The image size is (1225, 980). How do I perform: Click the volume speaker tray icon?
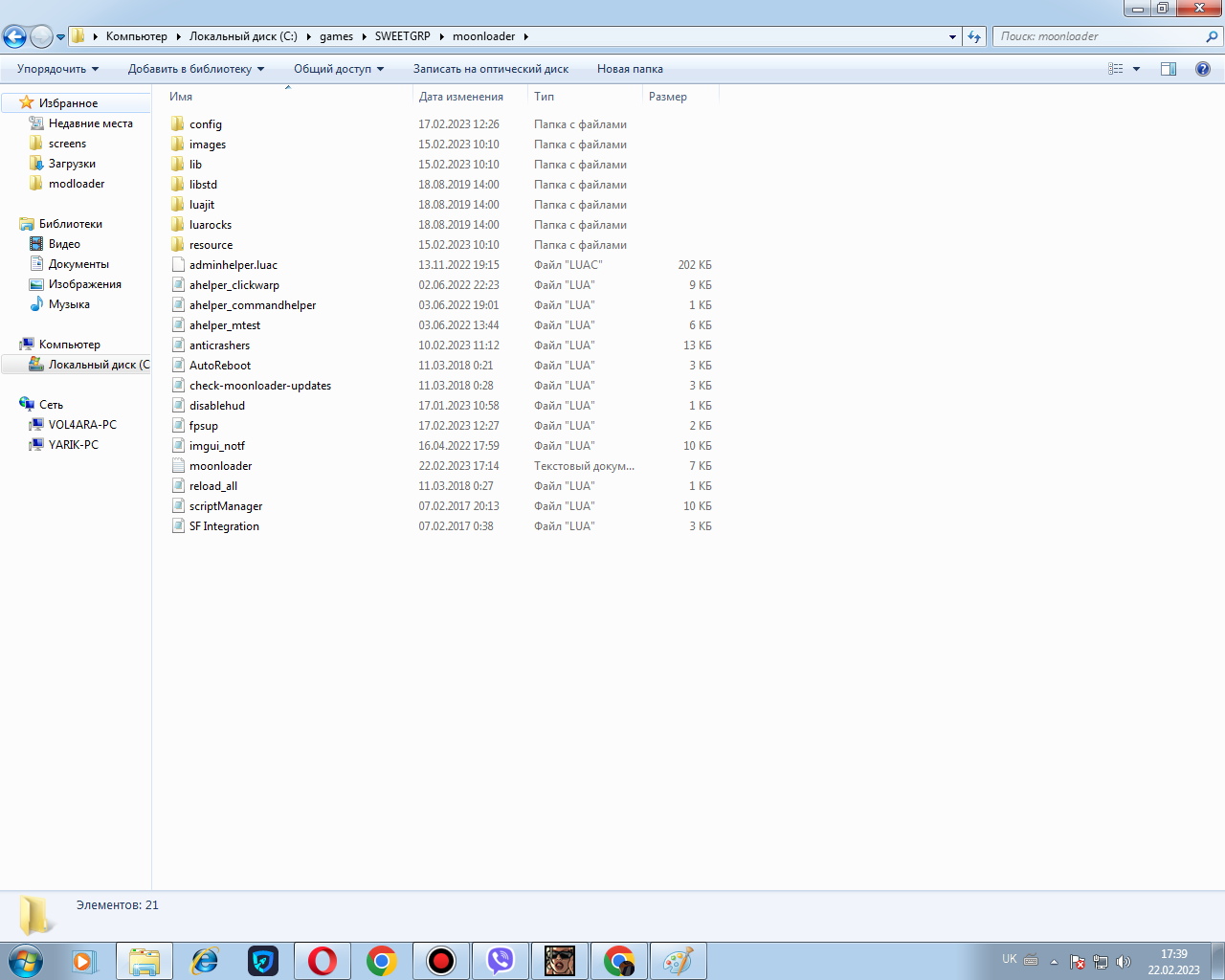click(1124, 962)
